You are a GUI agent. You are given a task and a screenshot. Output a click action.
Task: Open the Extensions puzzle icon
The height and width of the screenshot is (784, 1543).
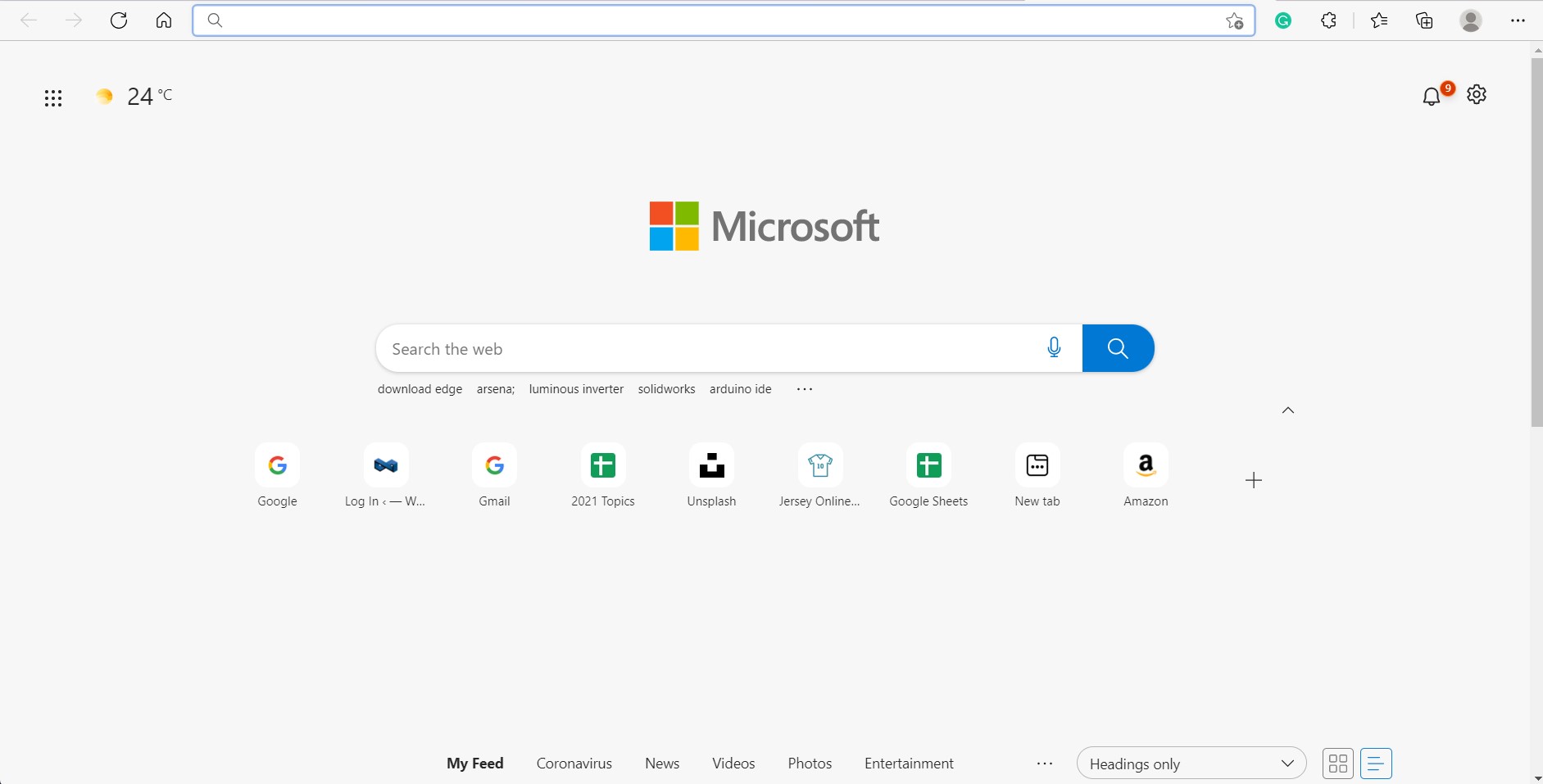pyautogui.click(x=1329, y=21)
